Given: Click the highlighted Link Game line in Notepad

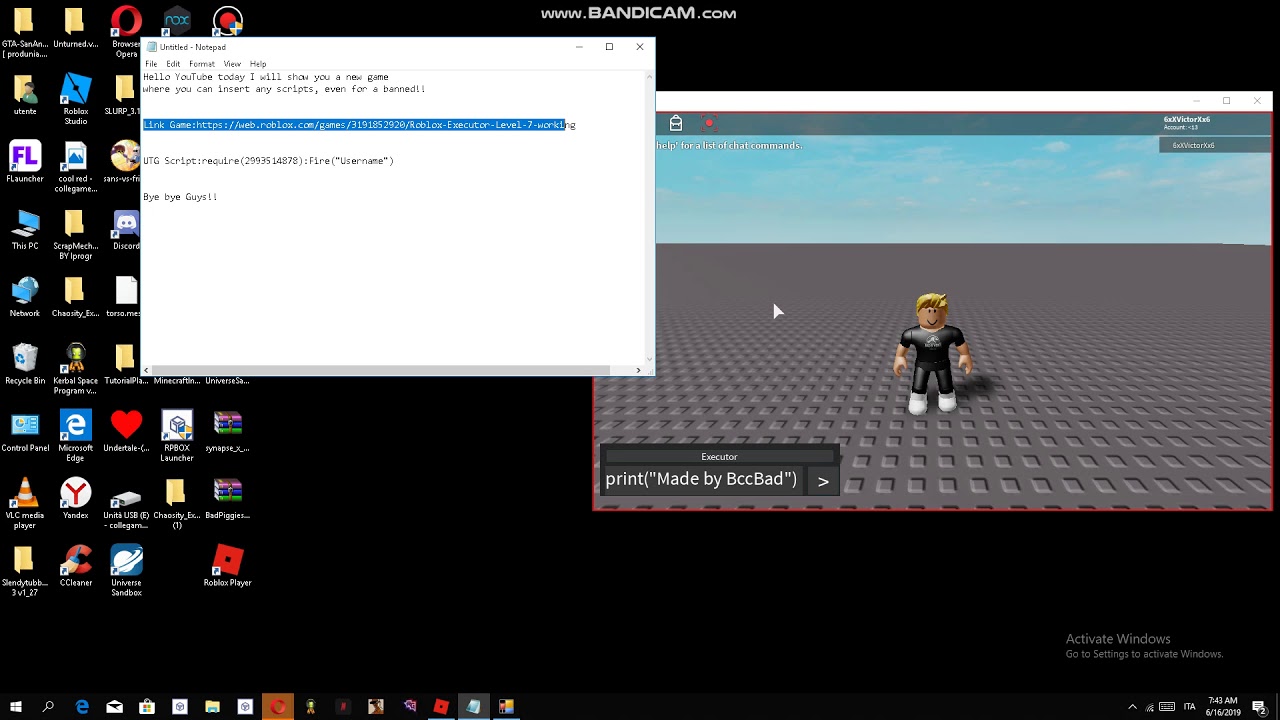Looking at the screenshot, I should (x=359, y=125).
